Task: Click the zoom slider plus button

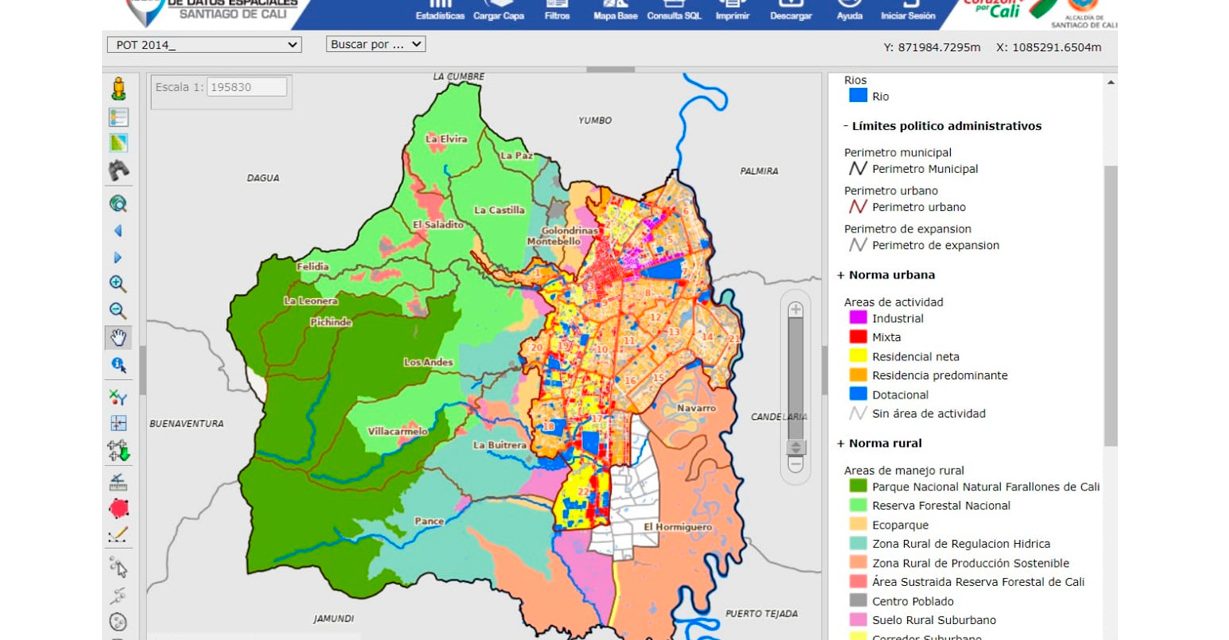Action: click(x=796, y=310)
